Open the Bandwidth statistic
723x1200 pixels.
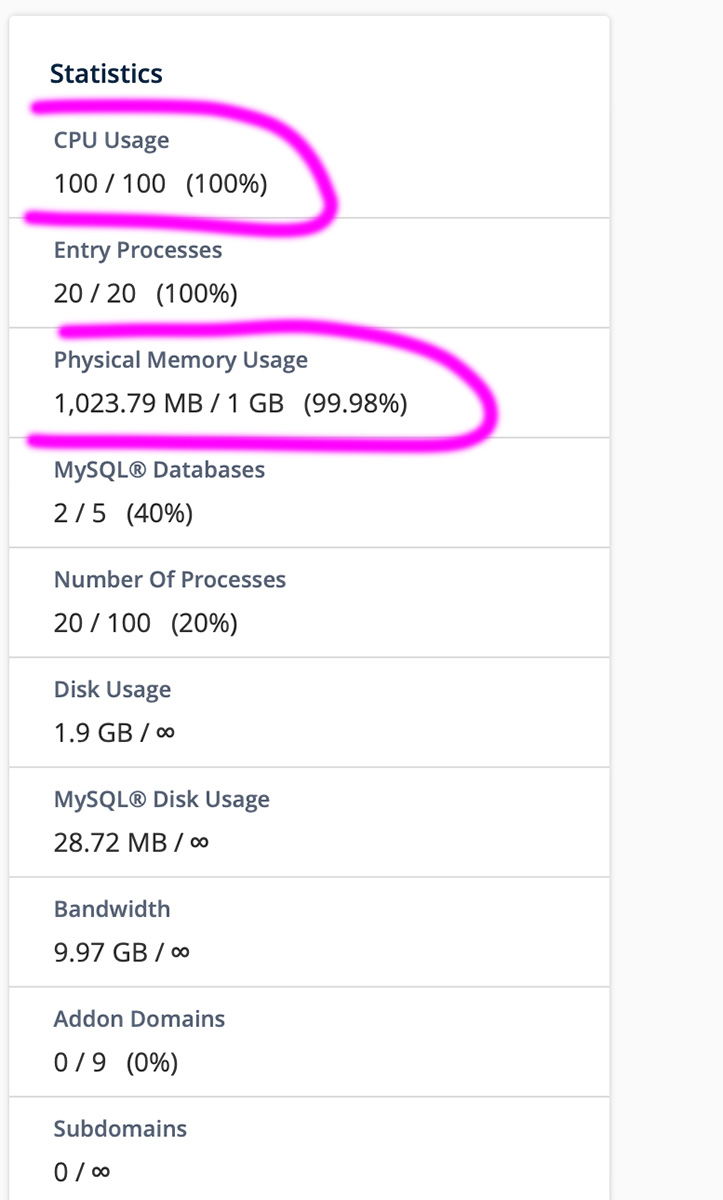tap(112, 909)
